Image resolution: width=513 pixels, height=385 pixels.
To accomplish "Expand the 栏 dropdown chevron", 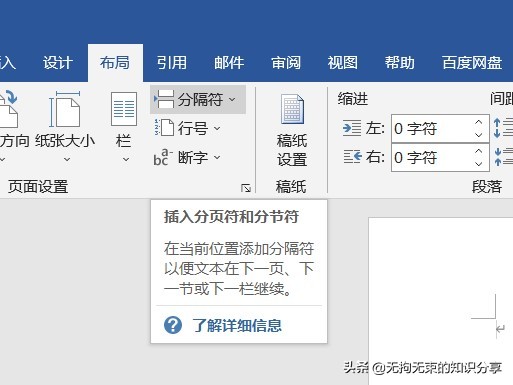I will 126,159.
